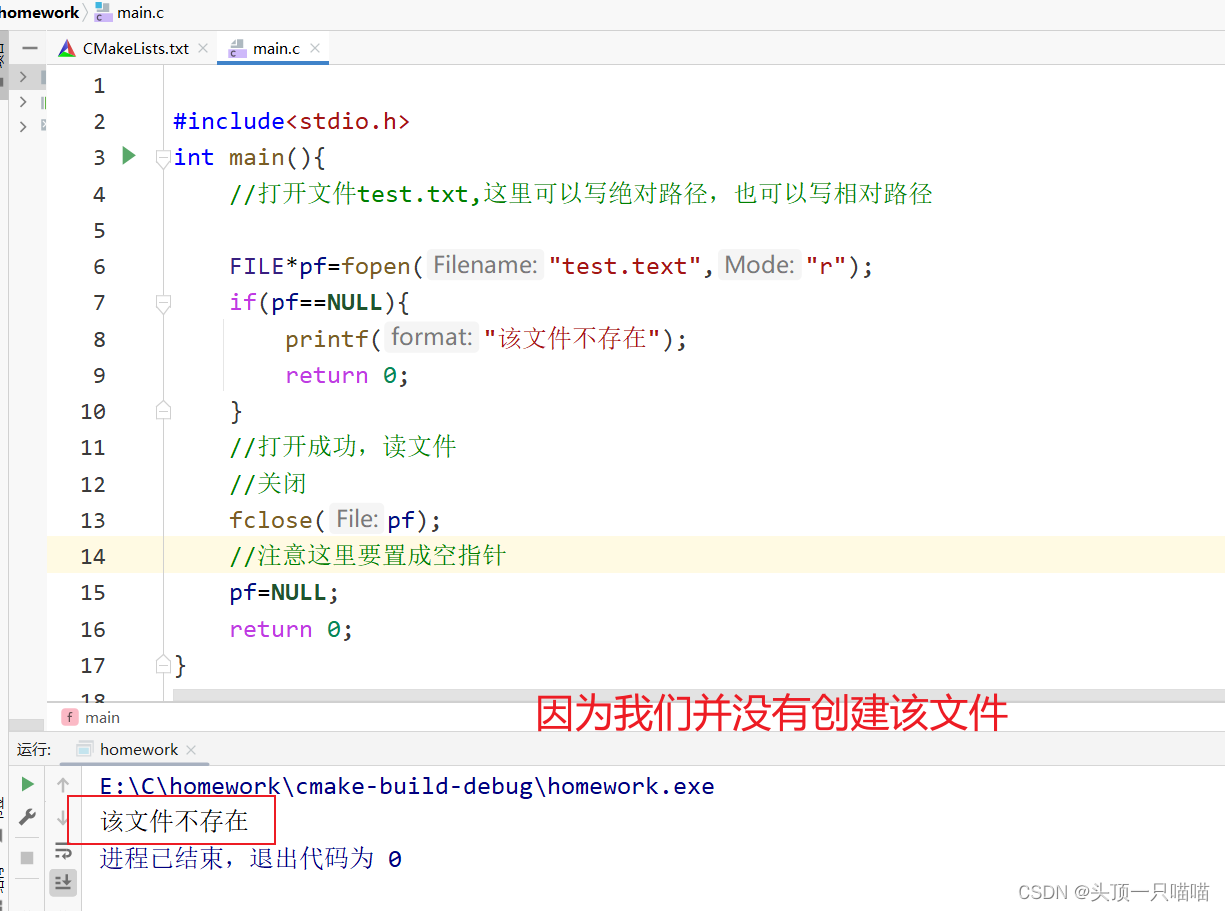
Task: Click the Filename: inlay hint in fopen
Action: click(x=485, y=265)
